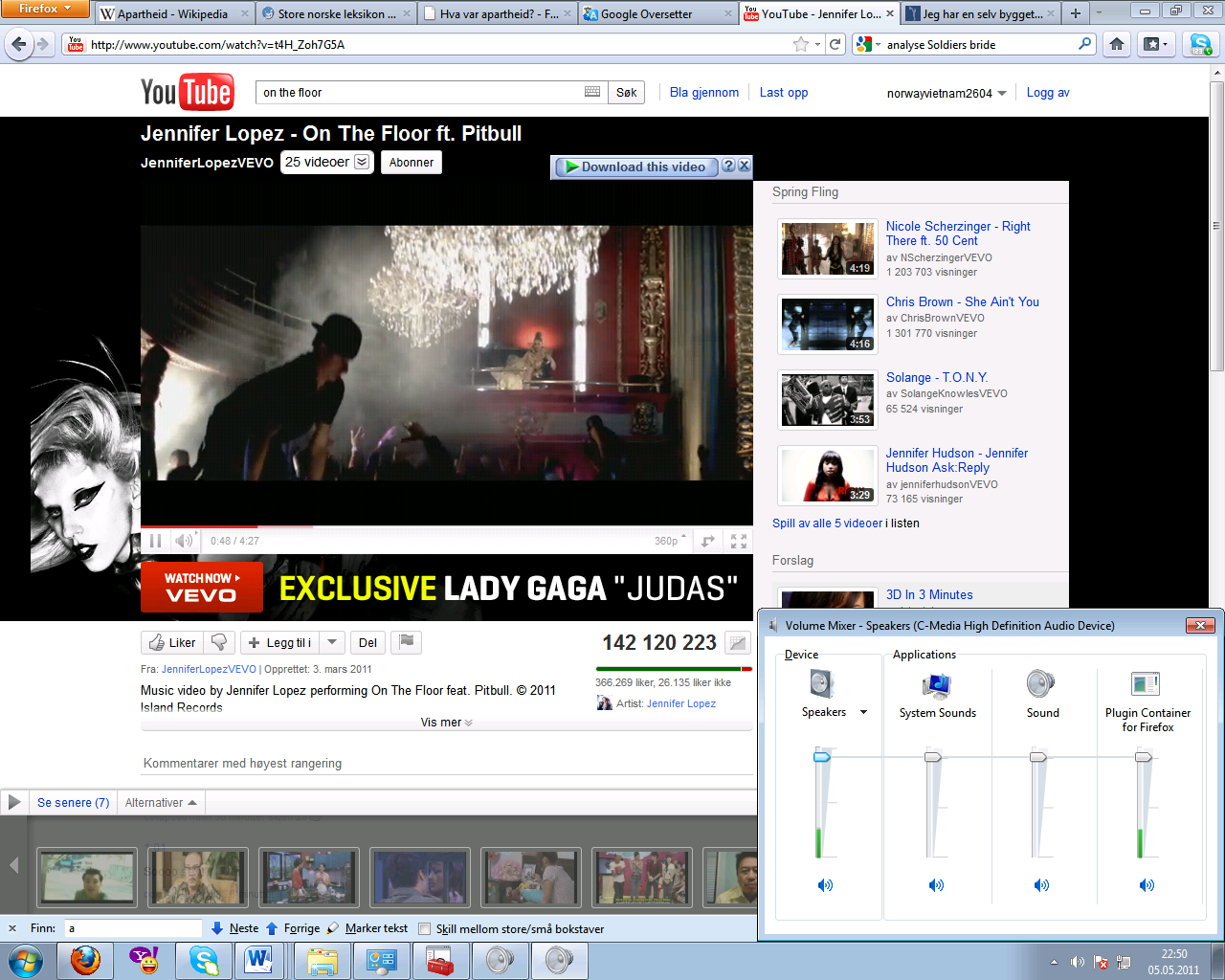Click the YouTube search input field

coord(421,92)
